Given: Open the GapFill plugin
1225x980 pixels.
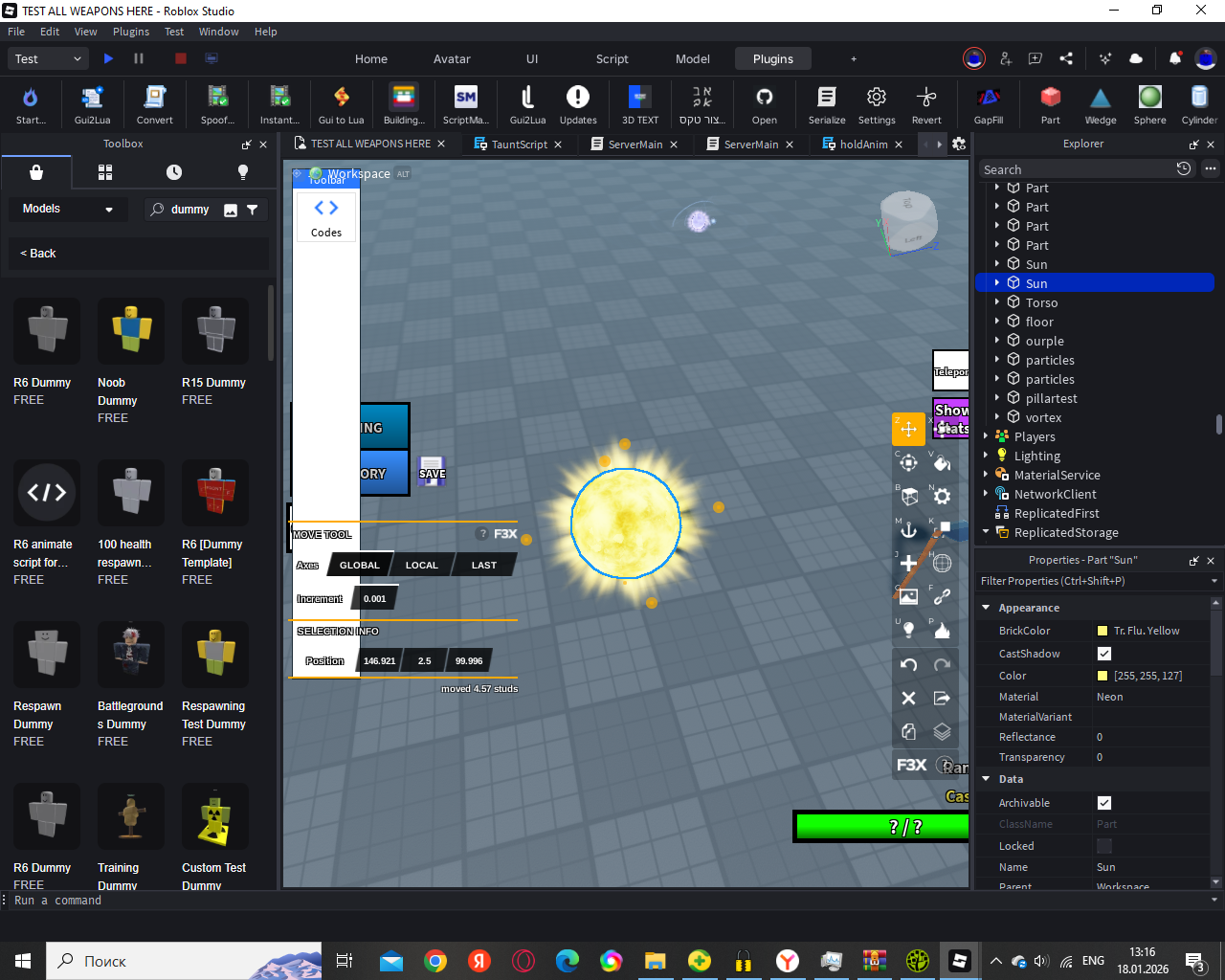Looking at the screenshot, I should coord(989,104).
